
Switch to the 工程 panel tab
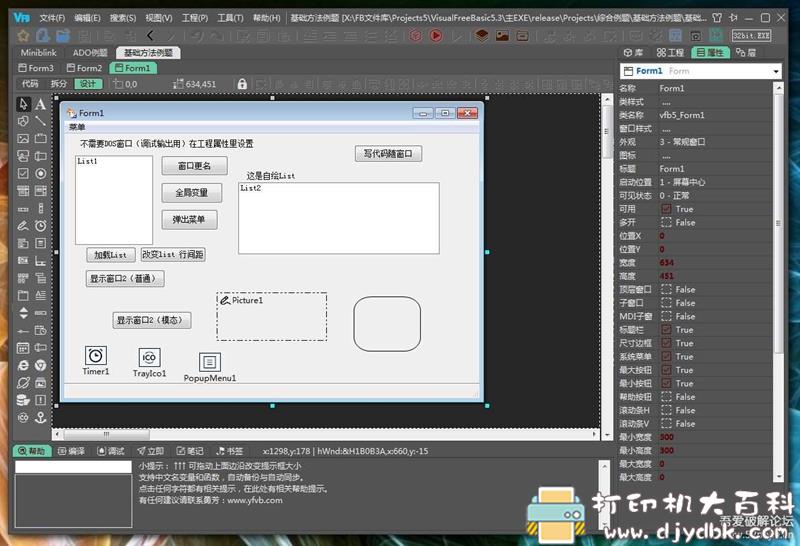click(x=670, y=53)
